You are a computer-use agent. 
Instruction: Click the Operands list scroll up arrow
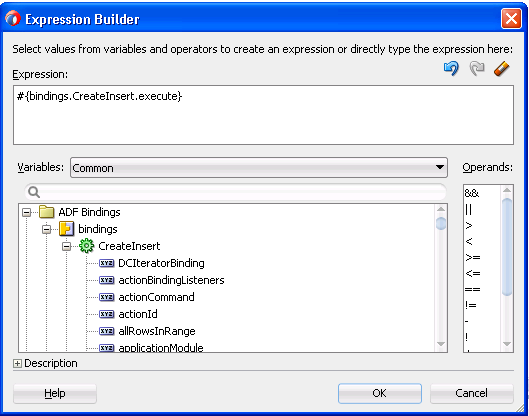[x=507, y=190]
